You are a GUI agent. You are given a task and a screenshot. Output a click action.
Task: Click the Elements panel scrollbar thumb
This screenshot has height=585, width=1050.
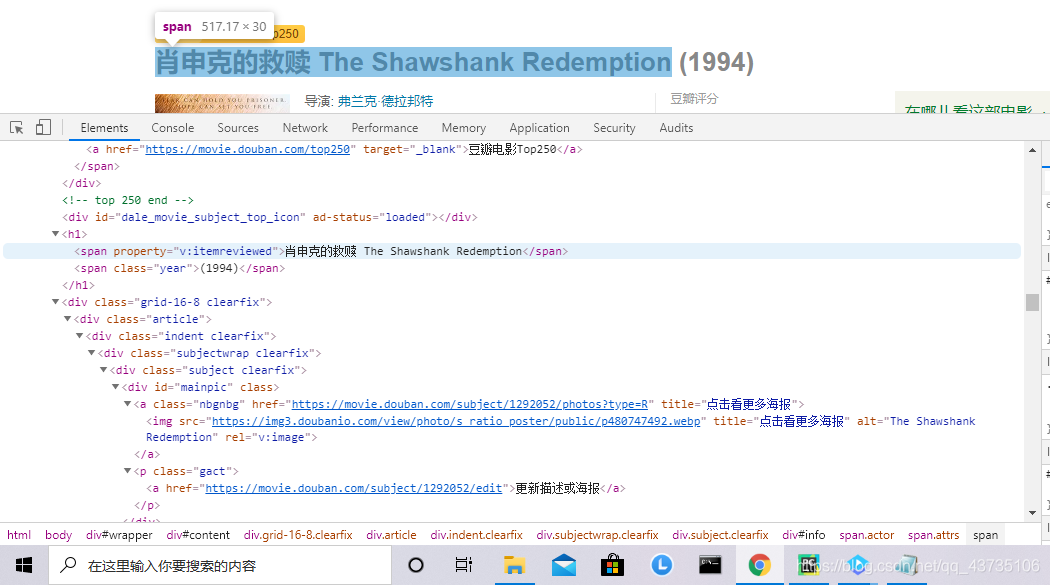coord(1032,302)
